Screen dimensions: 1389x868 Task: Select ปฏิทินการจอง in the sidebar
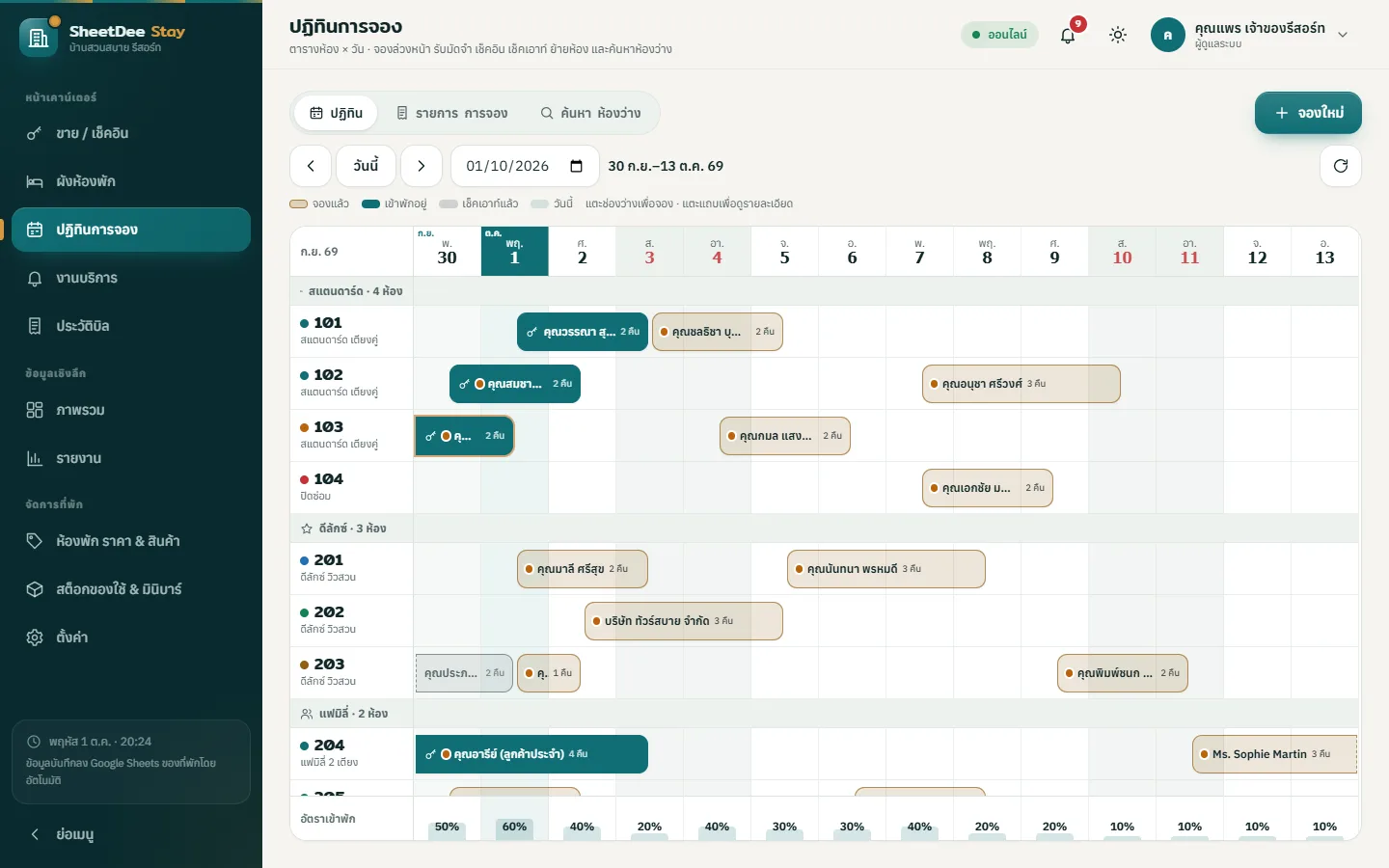coord(131,230)
